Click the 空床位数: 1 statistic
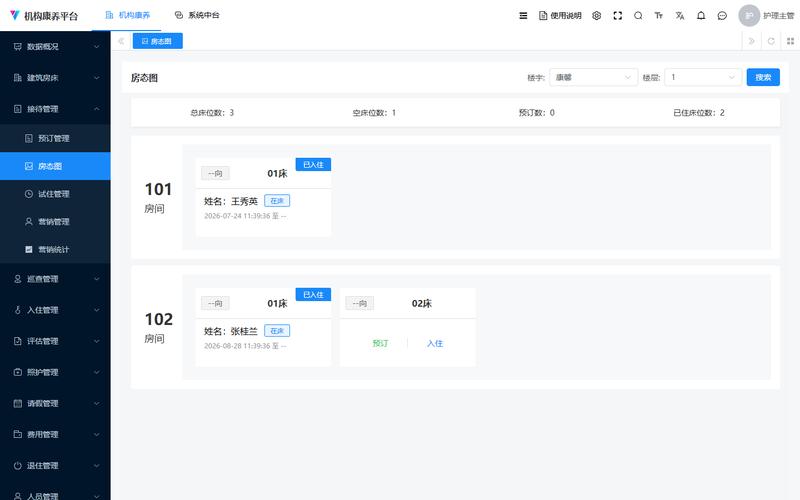 (374, 113)
